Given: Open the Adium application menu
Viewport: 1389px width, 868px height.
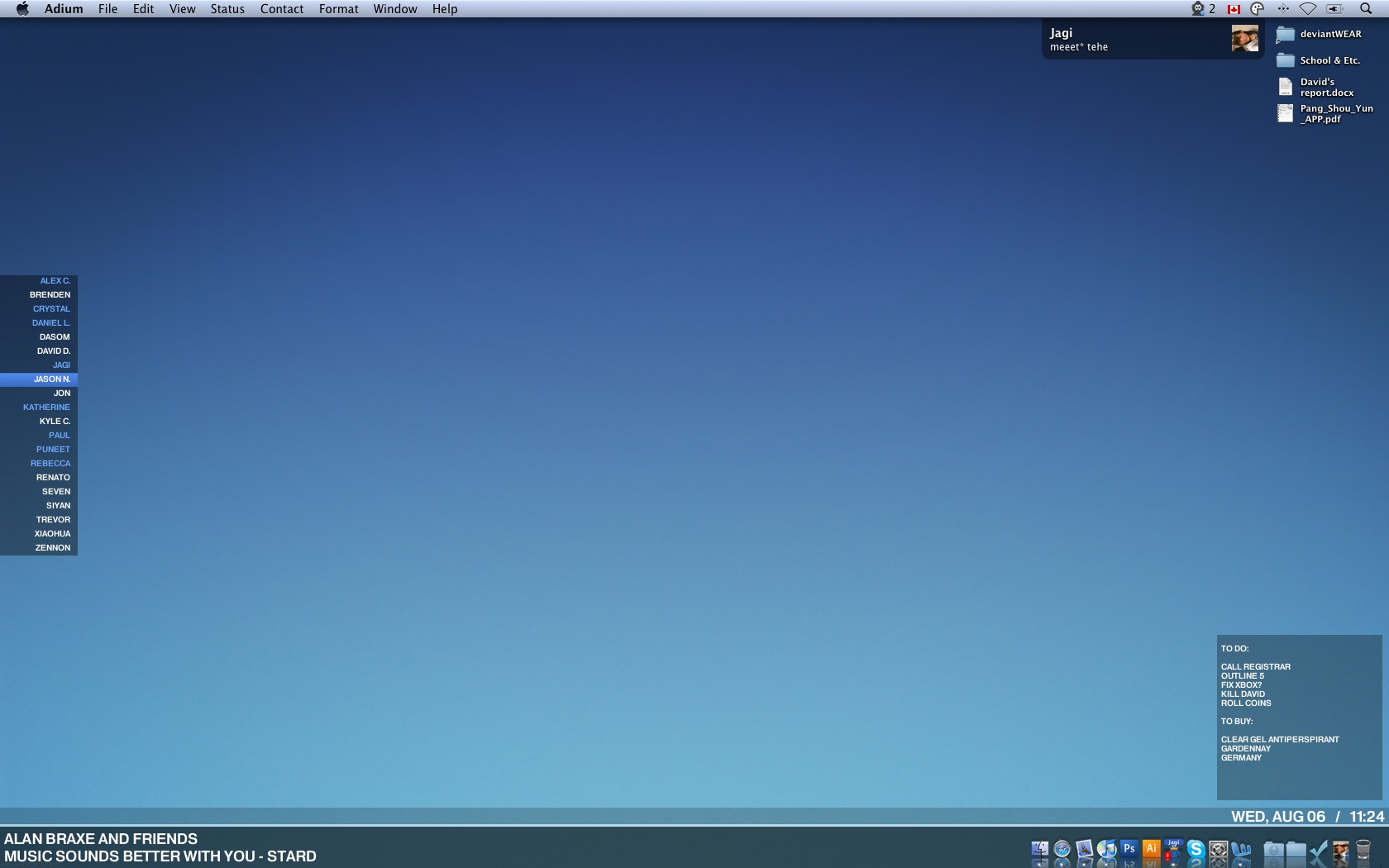Looking at the screenshot, I should pos(64,9).
